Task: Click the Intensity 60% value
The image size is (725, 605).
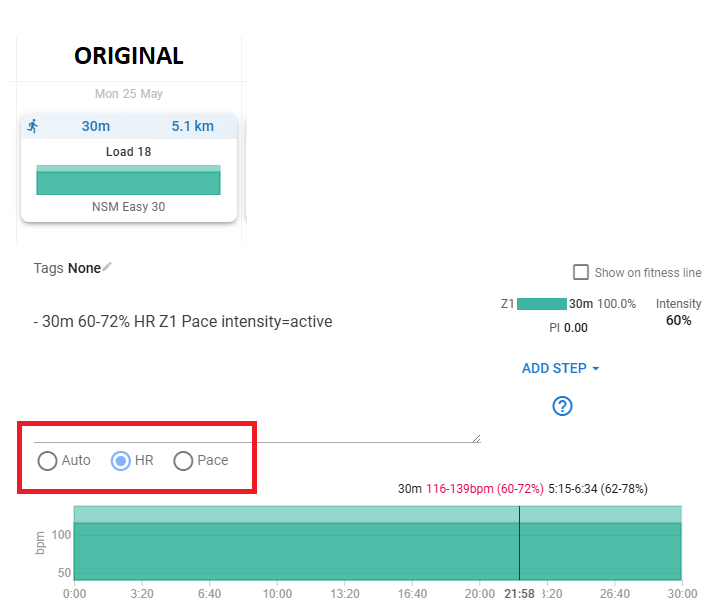Action: point(678,320)
